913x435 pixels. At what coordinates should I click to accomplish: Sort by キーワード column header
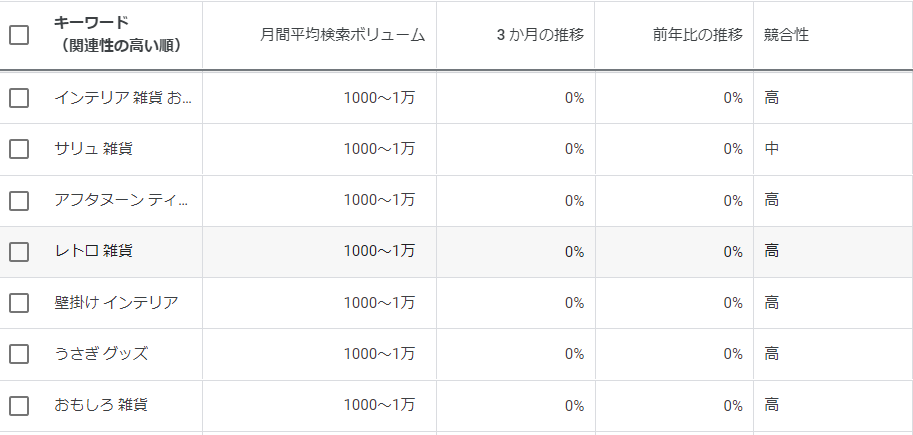point(117,35)
